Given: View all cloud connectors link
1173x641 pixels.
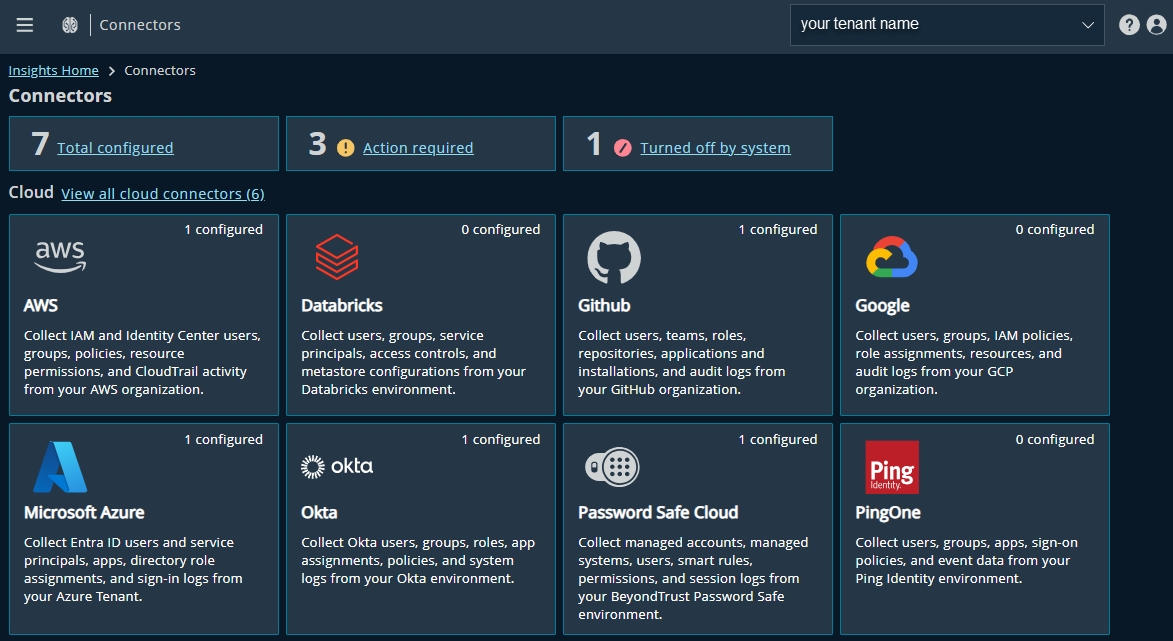Looking at the screenshot, I should pos(163,194).
